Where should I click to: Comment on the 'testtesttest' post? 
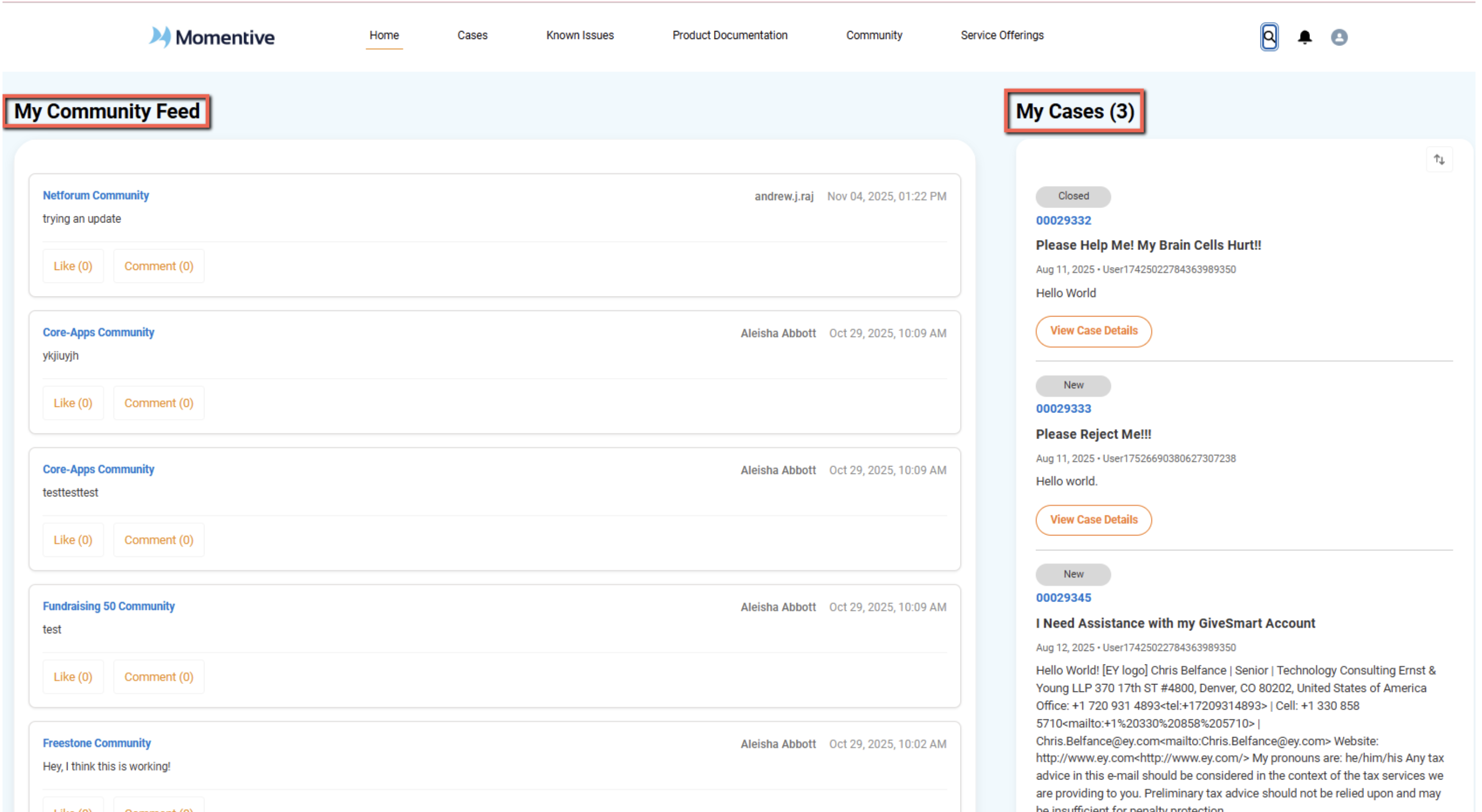[159, 540]
